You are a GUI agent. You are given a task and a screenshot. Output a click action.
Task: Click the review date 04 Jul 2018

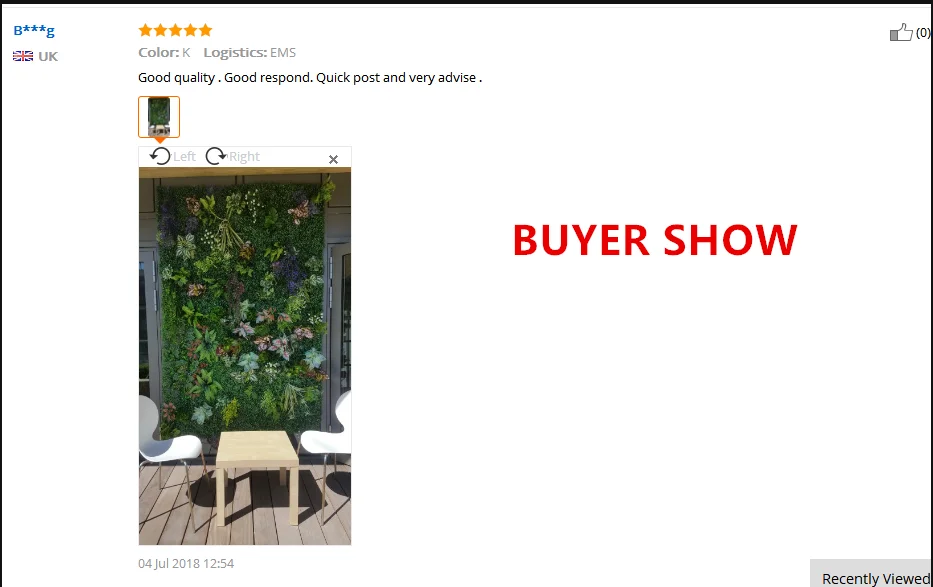click(x=186, y=563)
